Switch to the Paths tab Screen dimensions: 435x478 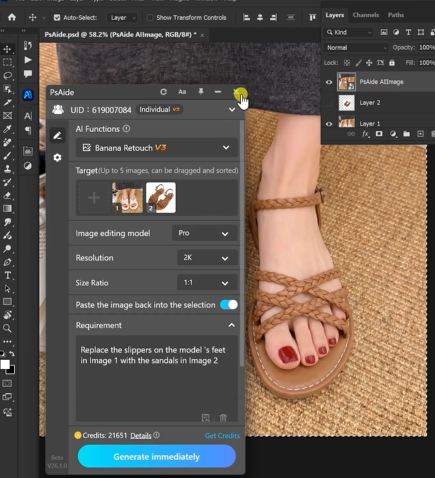click(396, 15)
